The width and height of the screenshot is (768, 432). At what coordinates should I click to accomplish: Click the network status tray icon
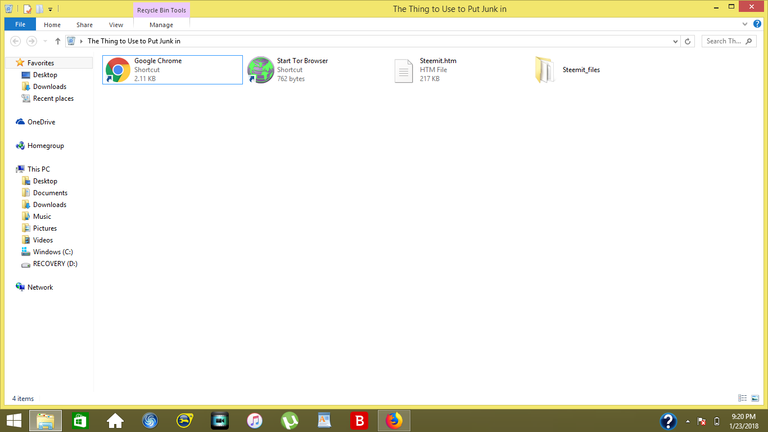tap(701, 421)
